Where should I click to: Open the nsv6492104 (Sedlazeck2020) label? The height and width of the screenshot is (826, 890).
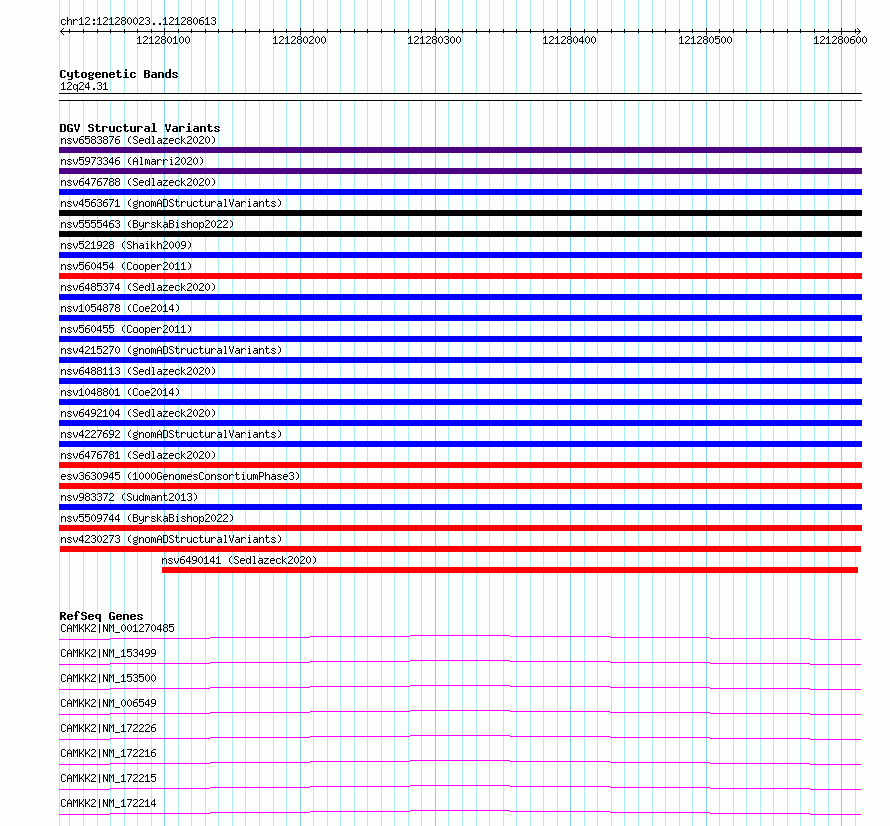point(138,413)
